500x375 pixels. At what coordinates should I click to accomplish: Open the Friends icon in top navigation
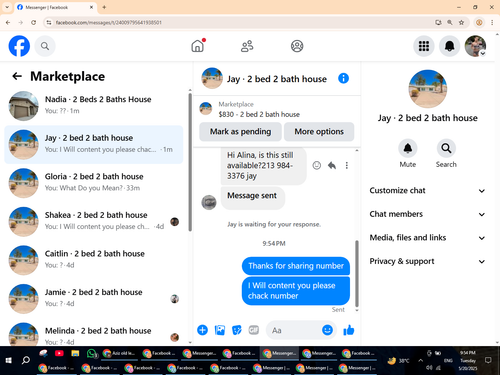click(x=247, y=46)
